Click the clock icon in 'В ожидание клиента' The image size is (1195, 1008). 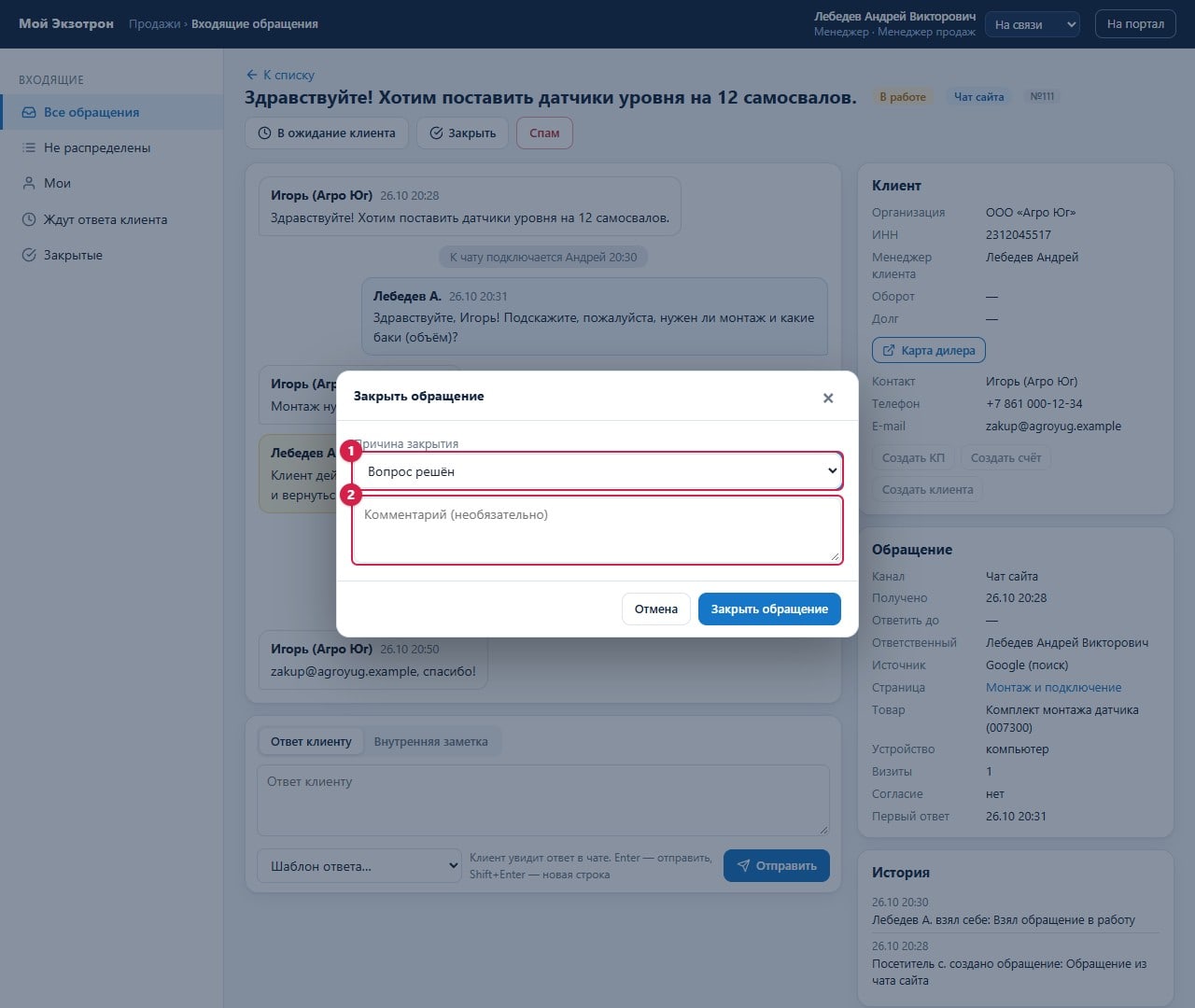tap(264, 133)
